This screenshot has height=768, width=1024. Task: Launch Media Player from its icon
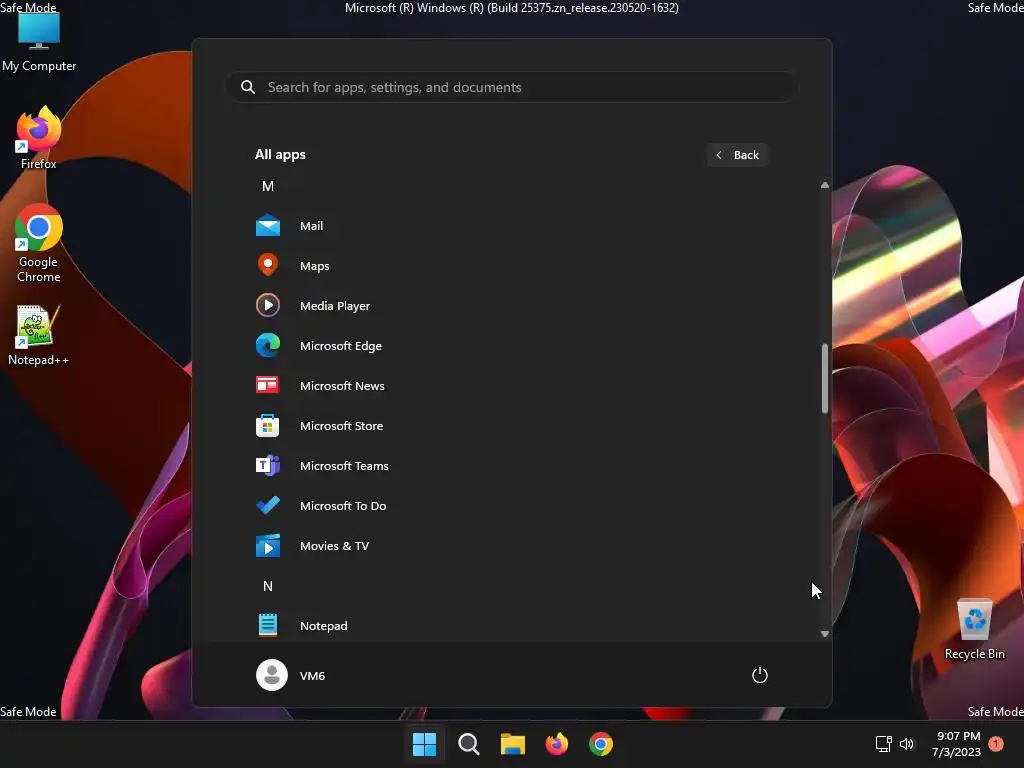268,306
